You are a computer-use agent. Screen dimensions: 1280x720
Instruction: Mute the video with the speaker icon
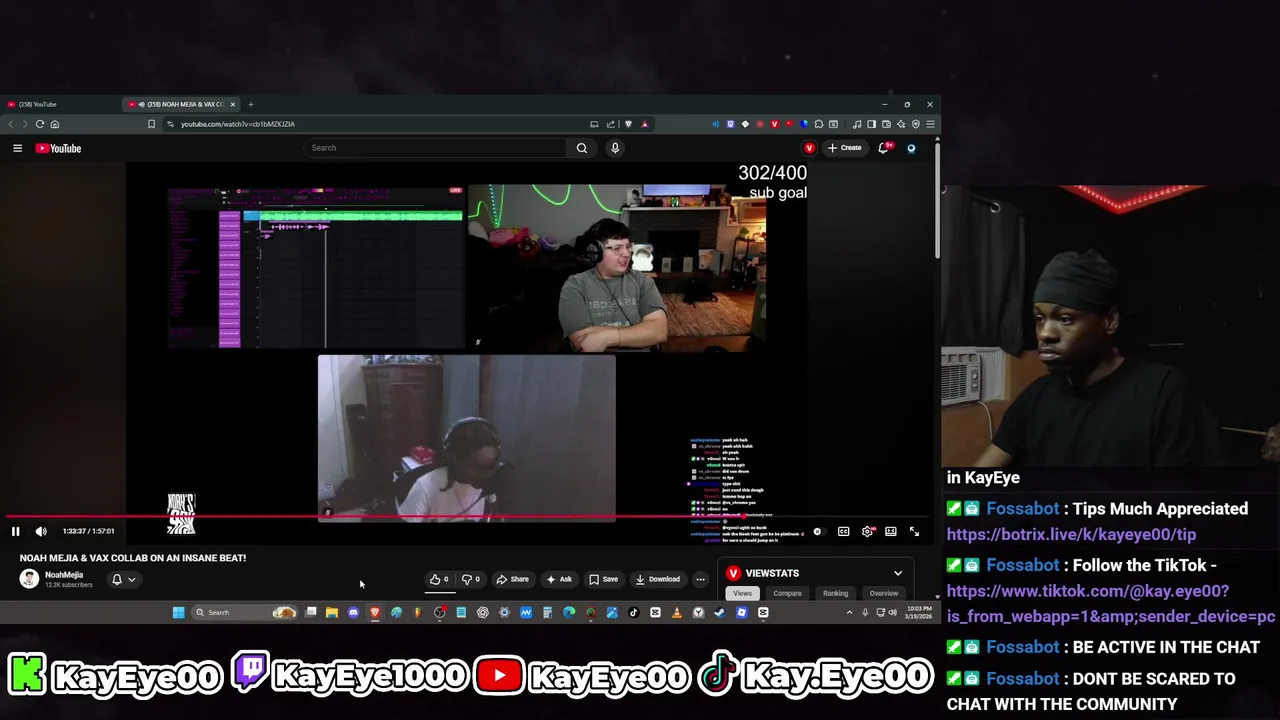pyautogui.click(x=41, y=531)
